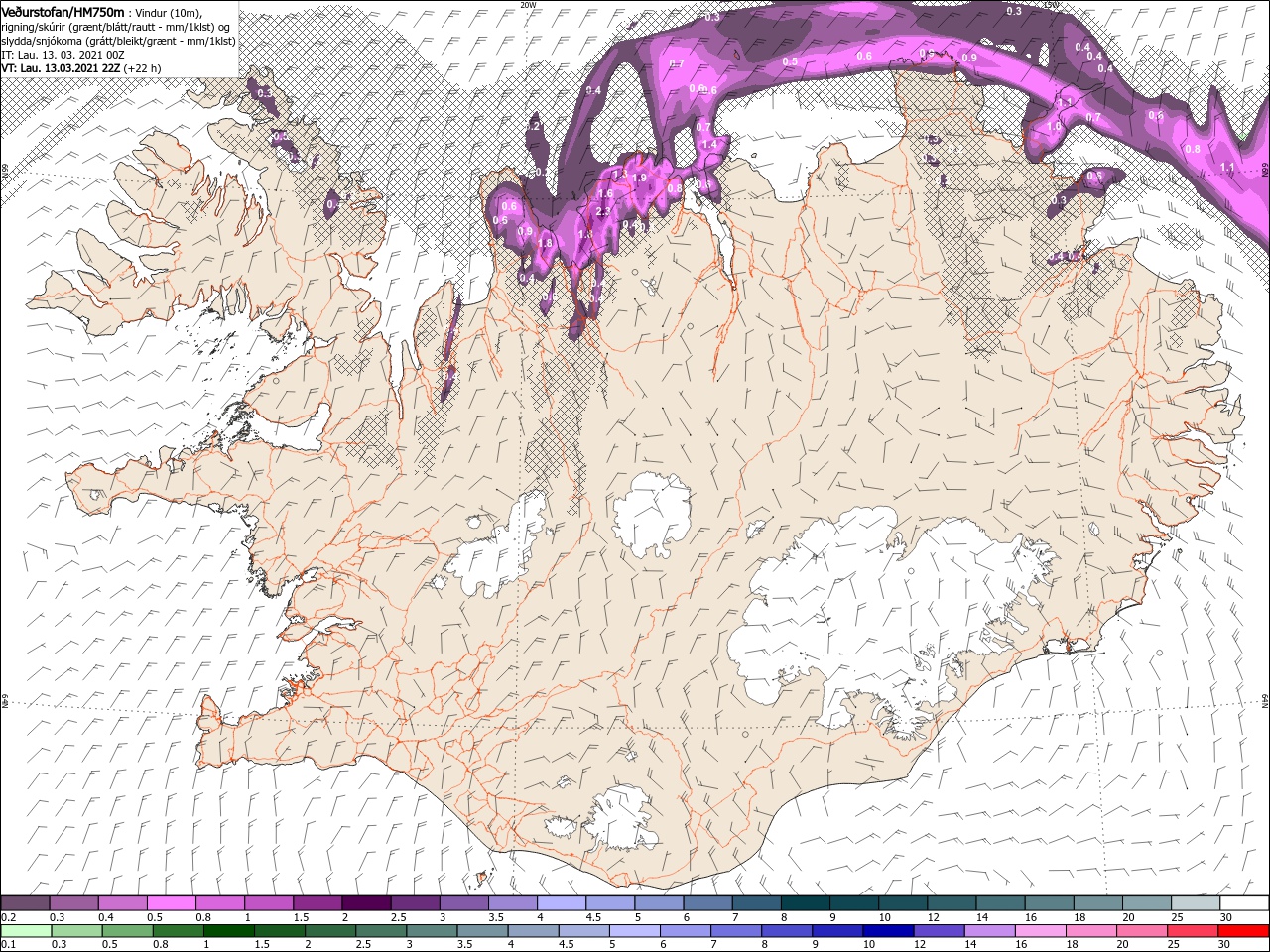The image size is (1270, 952).
Task: Click the 30 label under the upper scale
Action: coord(1224,917)
